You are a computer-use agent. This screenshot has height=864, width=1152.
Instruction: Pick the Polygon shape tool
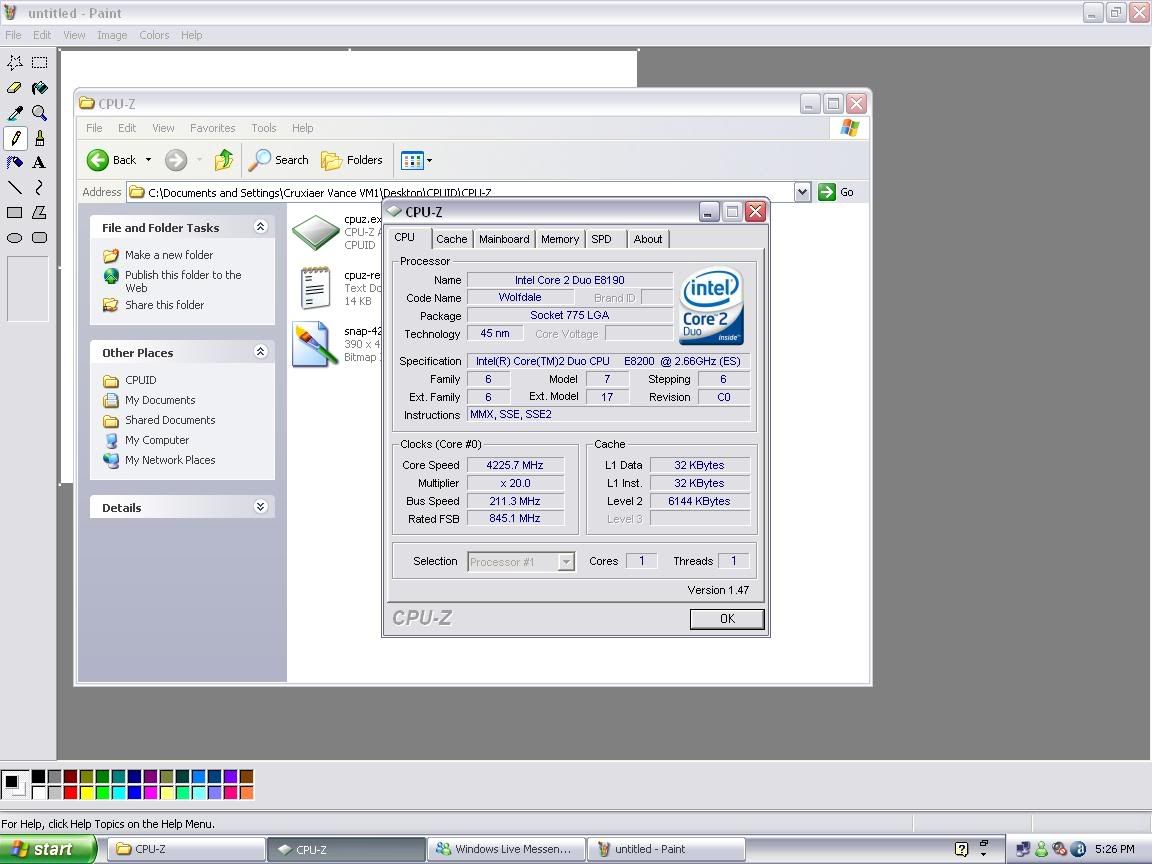[39, 212]
